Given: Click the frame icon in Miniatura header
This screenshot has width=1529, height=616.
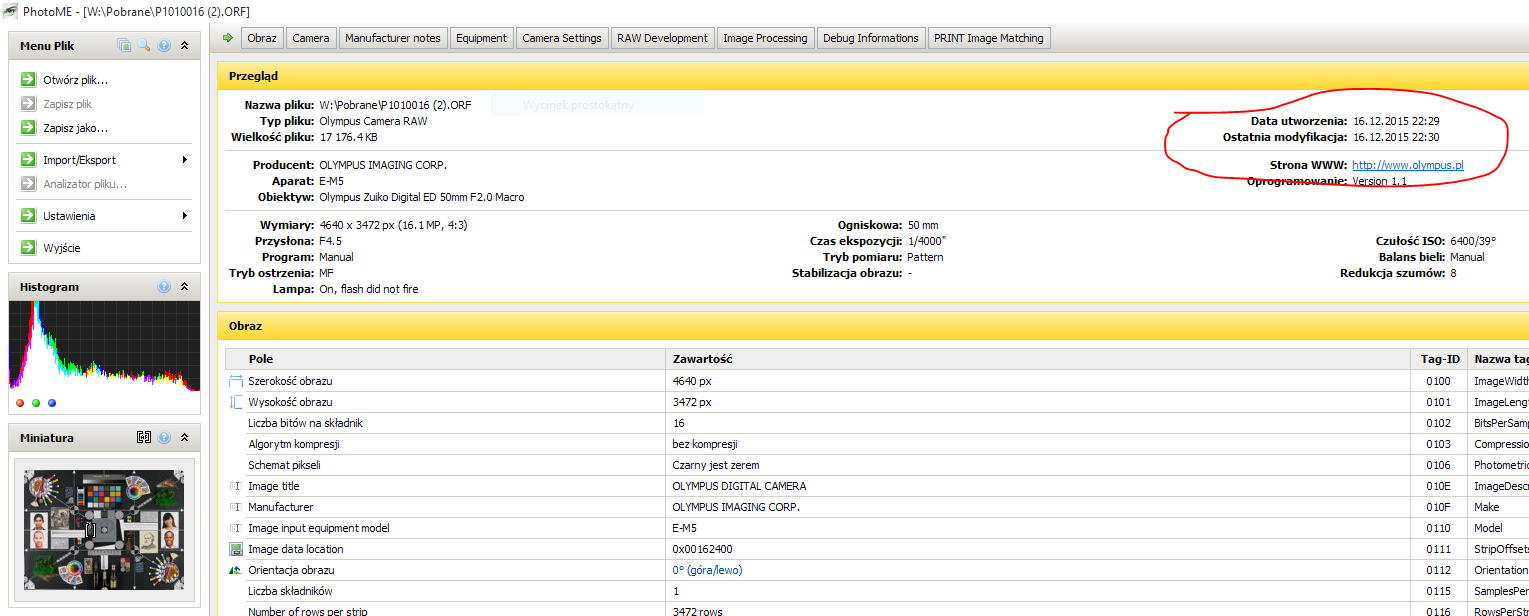Looking at the screenshot, I should click(144, 438).
